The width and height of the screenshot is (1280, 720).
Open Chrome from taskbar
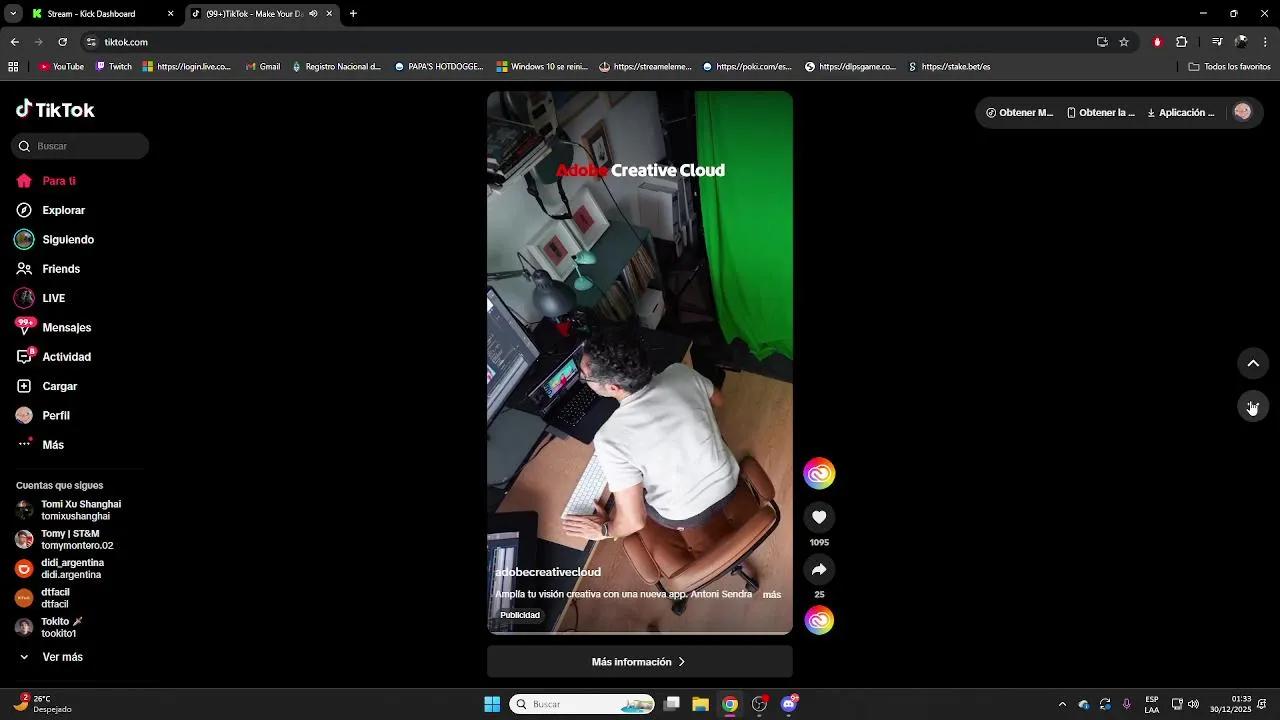(x=730, y=704)
